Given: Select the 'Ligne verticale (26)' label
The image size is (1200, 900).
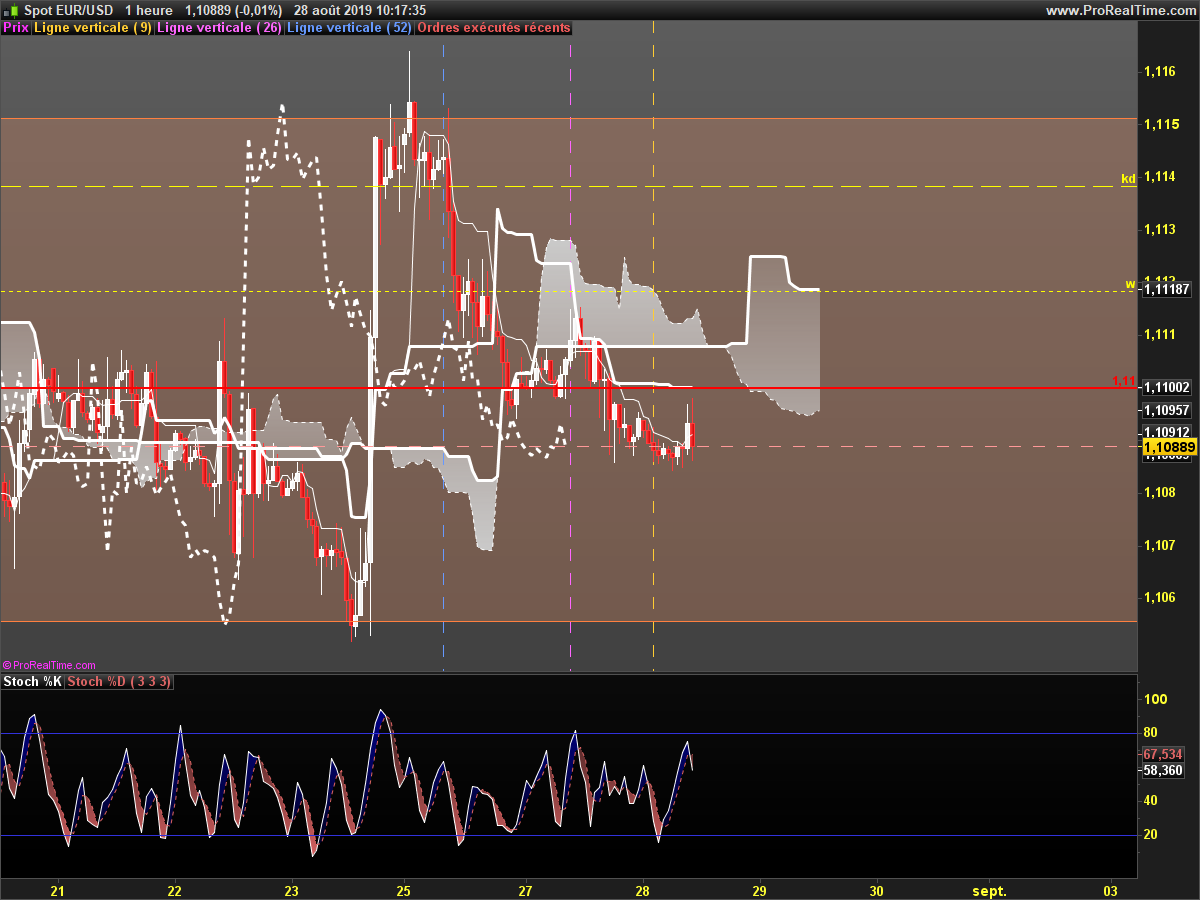Looking at the screenshot, I should [220, 28].
